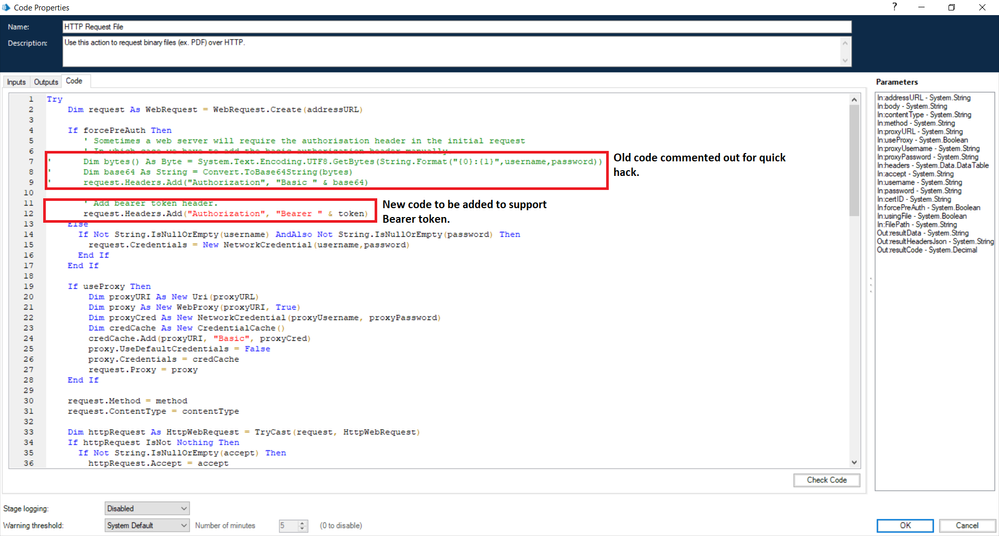Click the Cancel button

pyautogui.click(x=967, y=525)
